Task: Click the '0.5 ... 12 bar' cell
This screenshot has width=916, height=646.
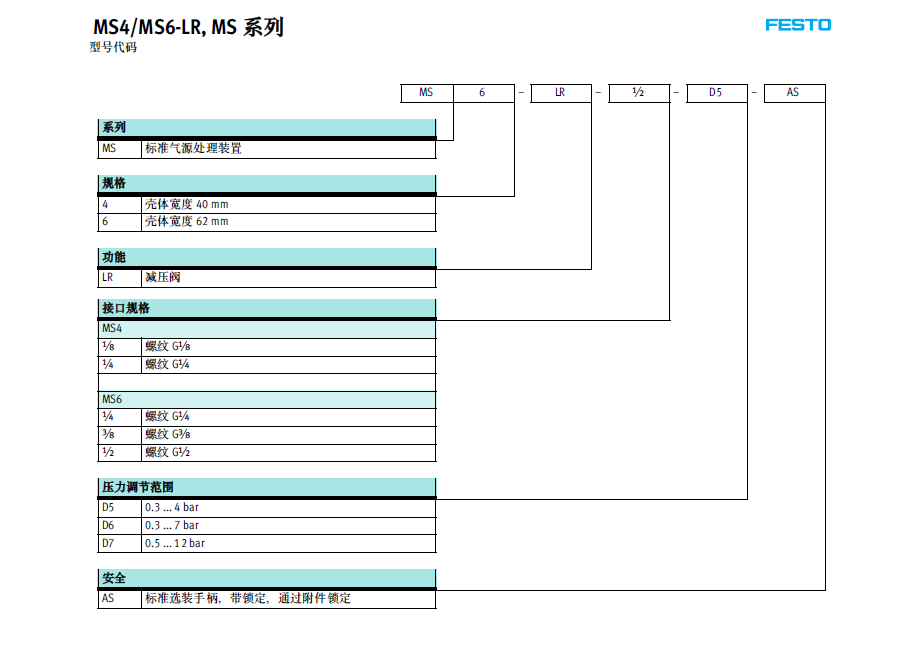Action: (x=289, y=543)
